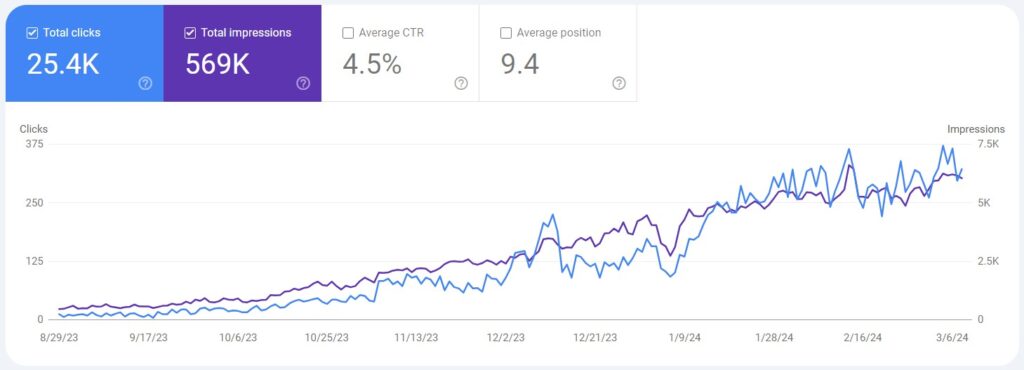This screenshot has height=370, width=1024.
Task: Open the help icon on Average position card
Action: click(619, 83)
